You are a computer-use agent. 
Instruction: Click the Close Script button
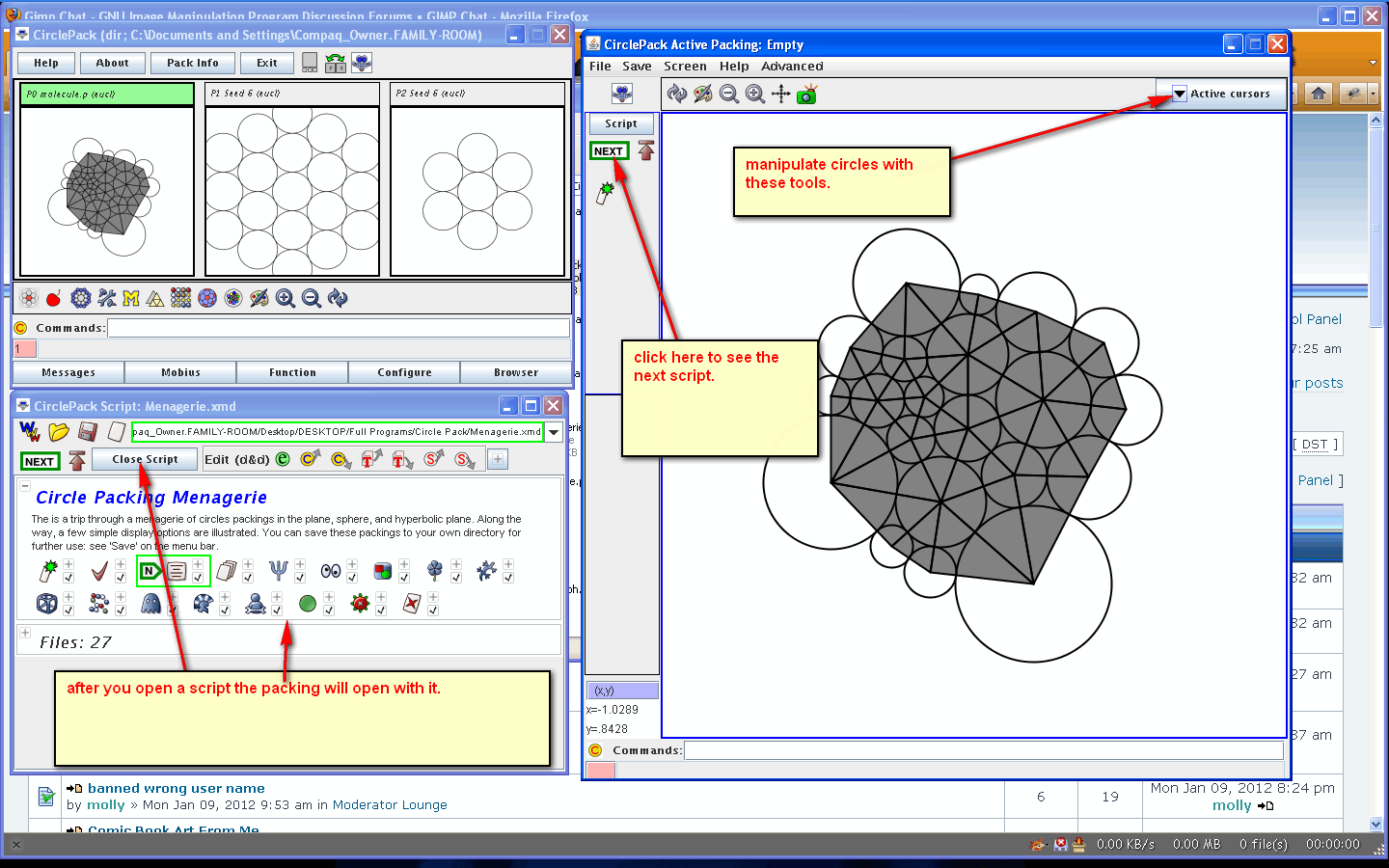pos(145,459)
